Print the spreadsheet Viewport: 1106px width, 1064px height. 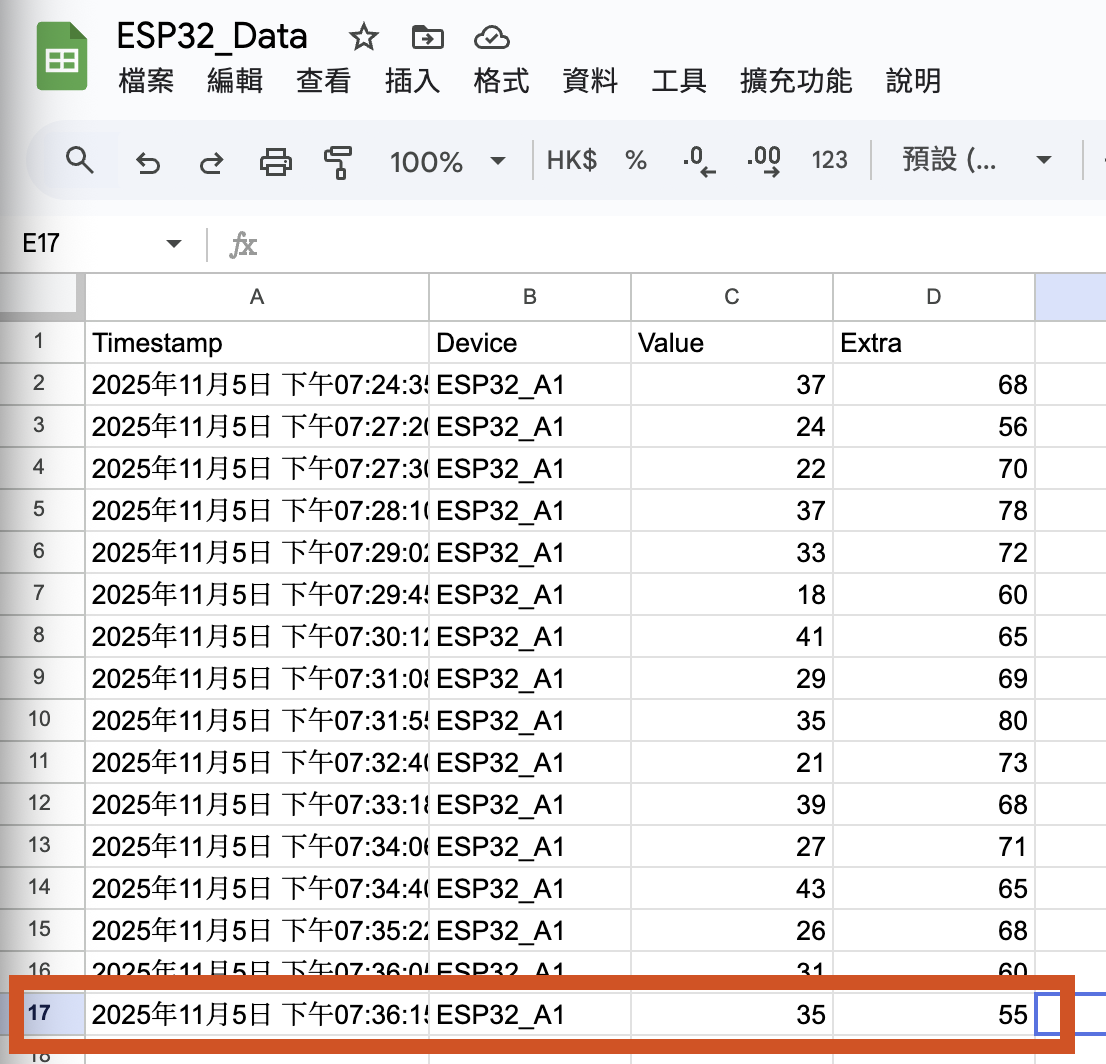click(x=275, y=161)
